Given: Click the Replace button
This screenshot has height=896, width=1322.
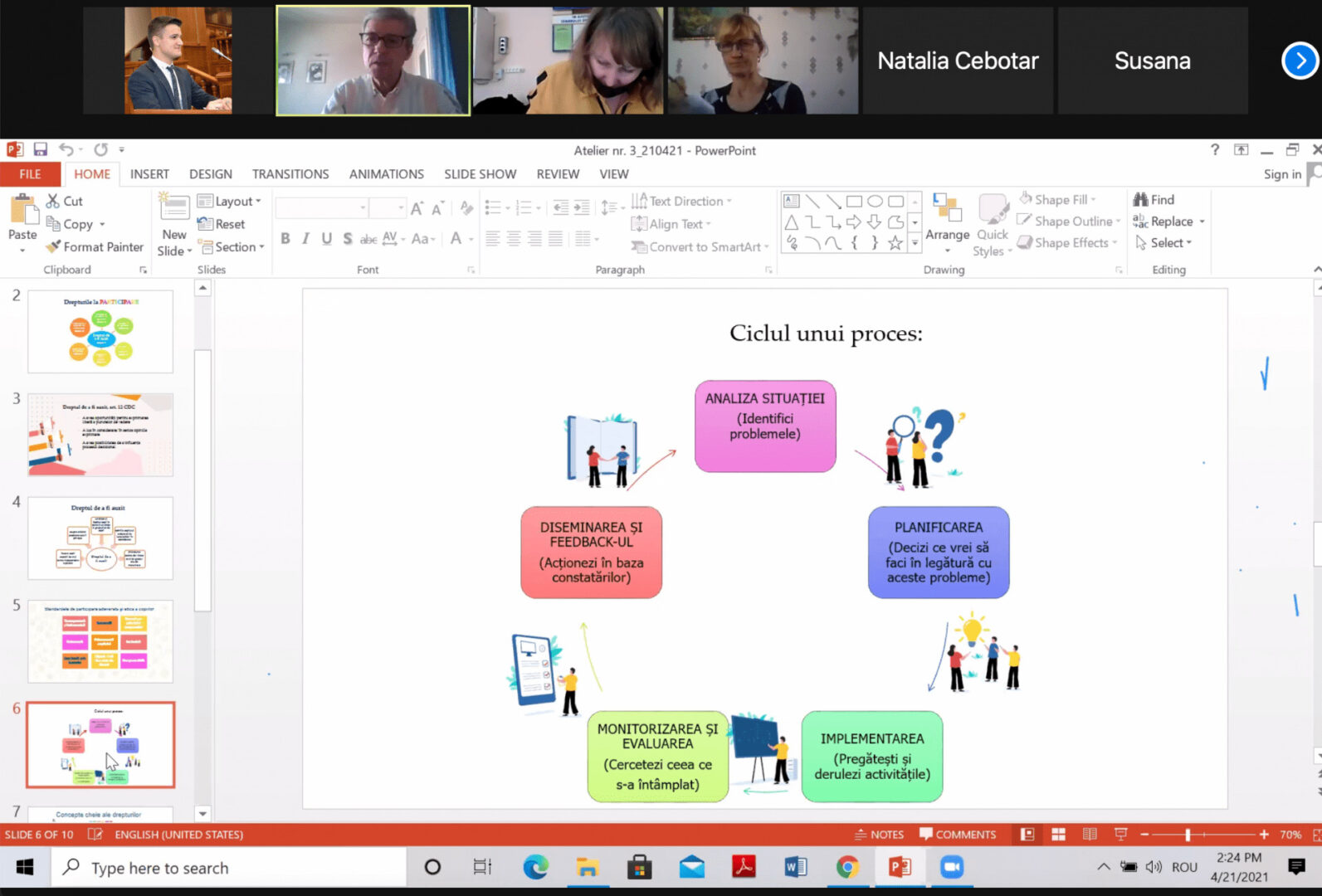Looking at the screenshot, I should coord(1168,222).
